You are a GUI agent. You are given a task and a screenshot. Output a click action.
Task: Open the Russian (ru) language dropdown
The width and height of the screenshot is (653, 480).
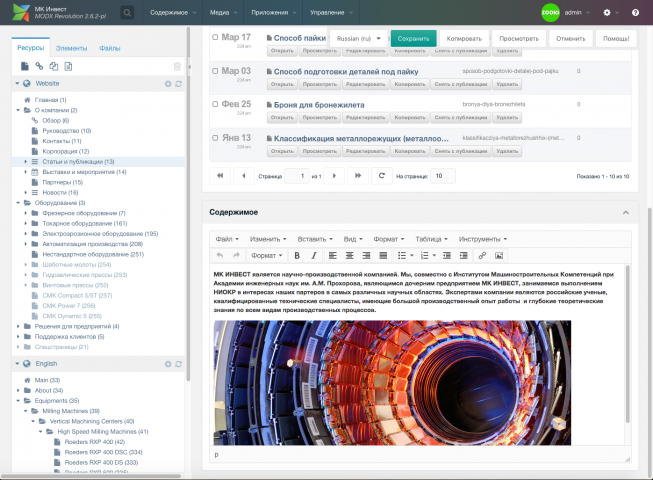coord(359,38)
